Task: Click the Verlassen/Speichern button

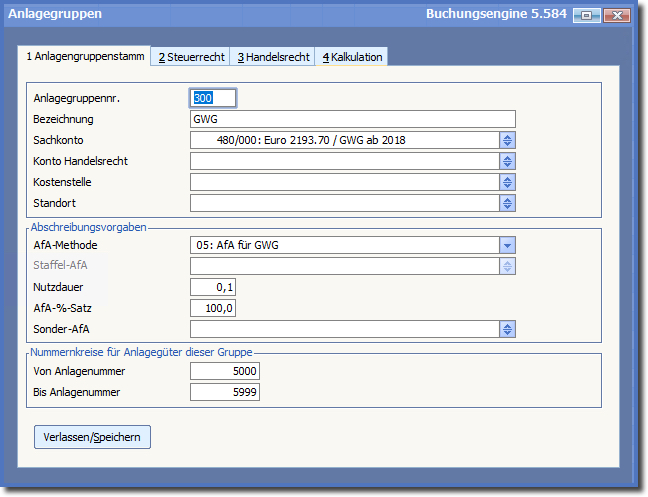Action: coord(92,437)
